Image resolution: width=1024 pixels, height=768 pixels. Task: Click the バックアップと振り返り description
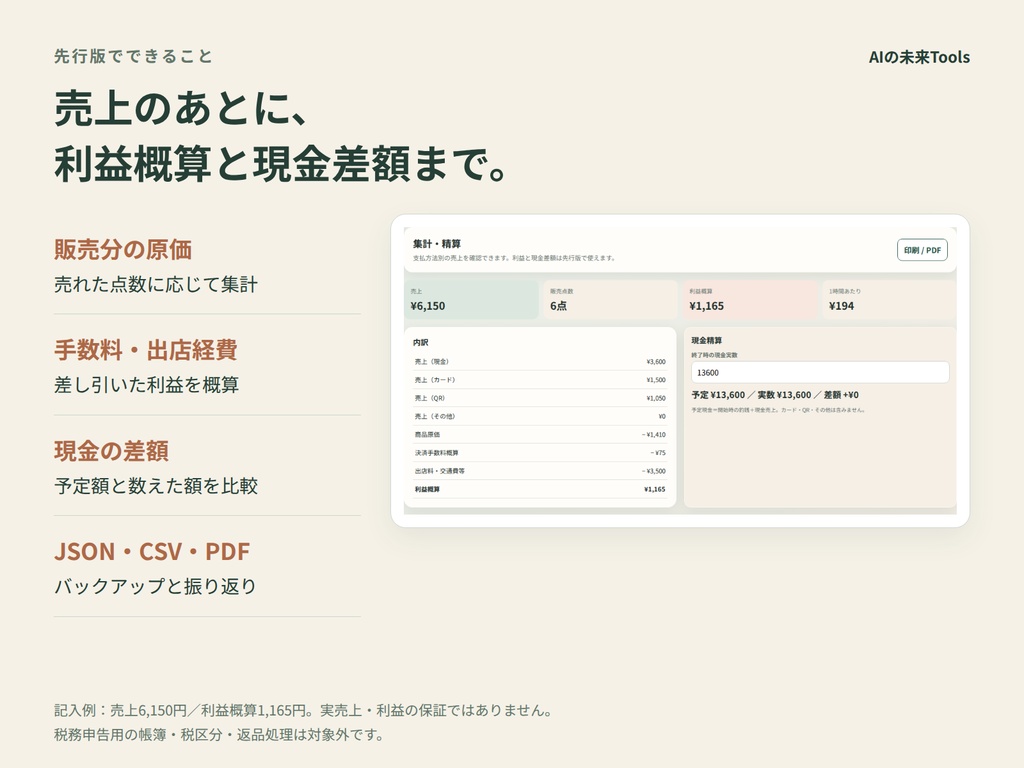(155, 586)
